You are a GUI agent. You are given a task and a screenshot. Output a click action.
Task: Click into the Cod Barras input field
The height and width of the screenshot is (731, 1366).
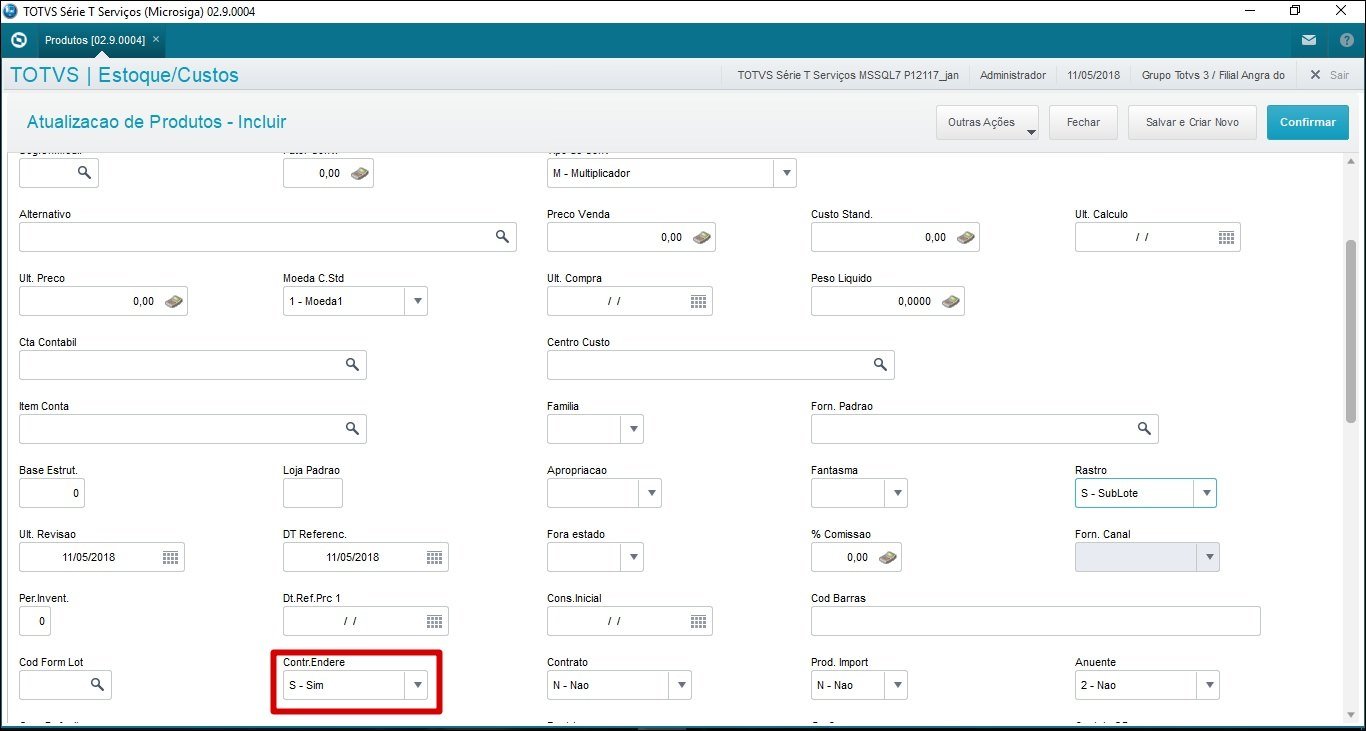point(1035,621)
